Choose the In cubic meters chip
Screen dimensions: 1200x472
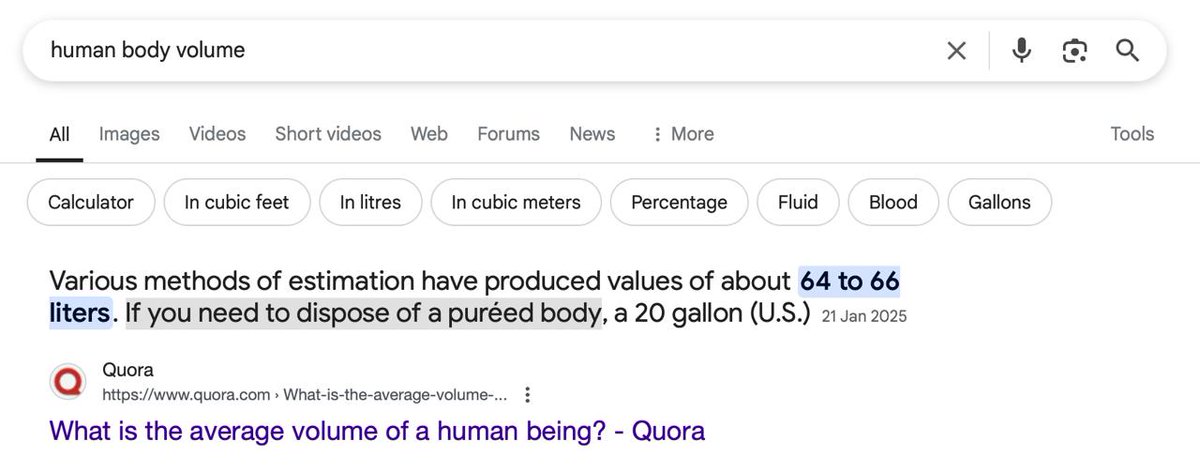click(x=516, y=202)
